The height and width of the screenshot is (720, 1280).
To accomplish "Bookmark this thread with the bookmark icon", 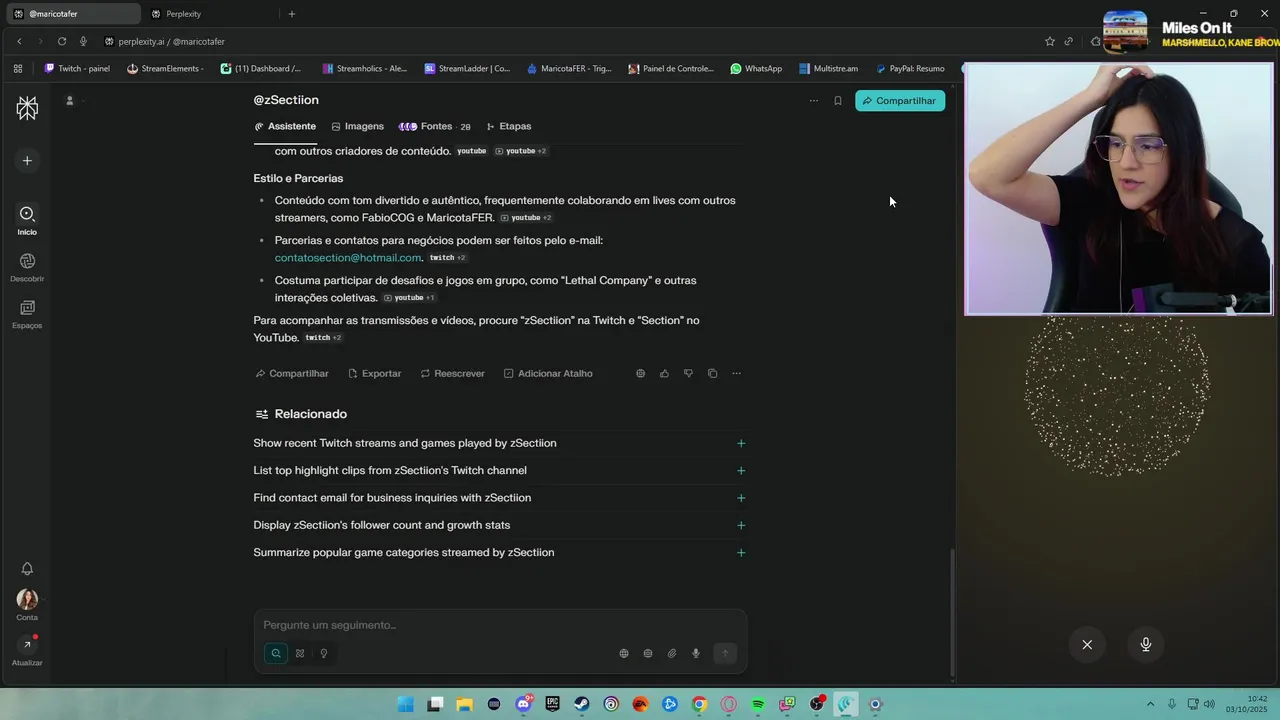I will click(838, 101).
